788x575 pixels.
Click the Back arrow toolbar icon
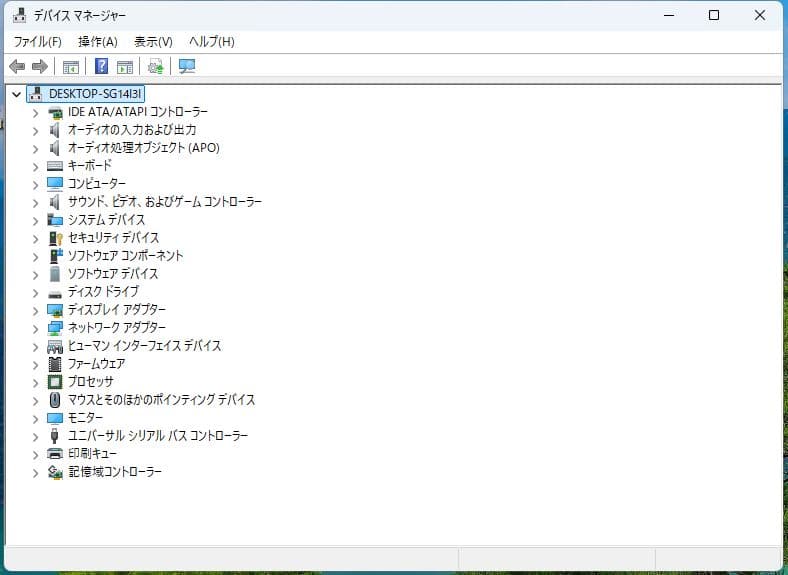pos(17,66)
